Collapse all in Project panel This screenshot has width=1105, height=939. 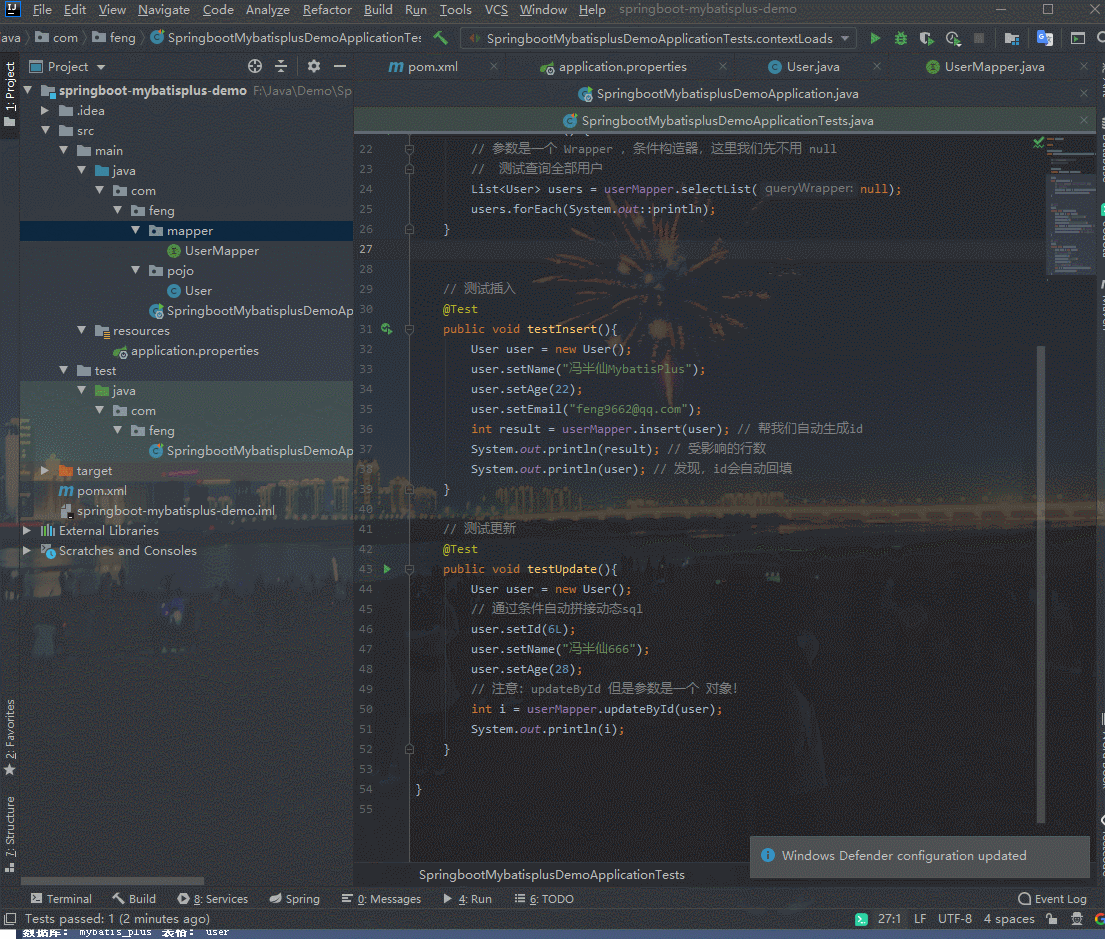pos(281,66)
